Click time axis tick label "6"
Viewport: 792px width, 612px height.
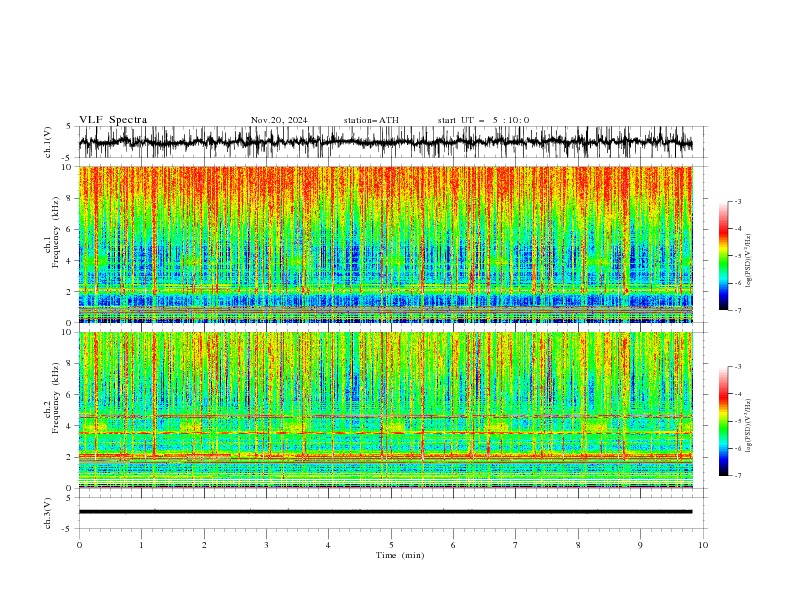453,545
